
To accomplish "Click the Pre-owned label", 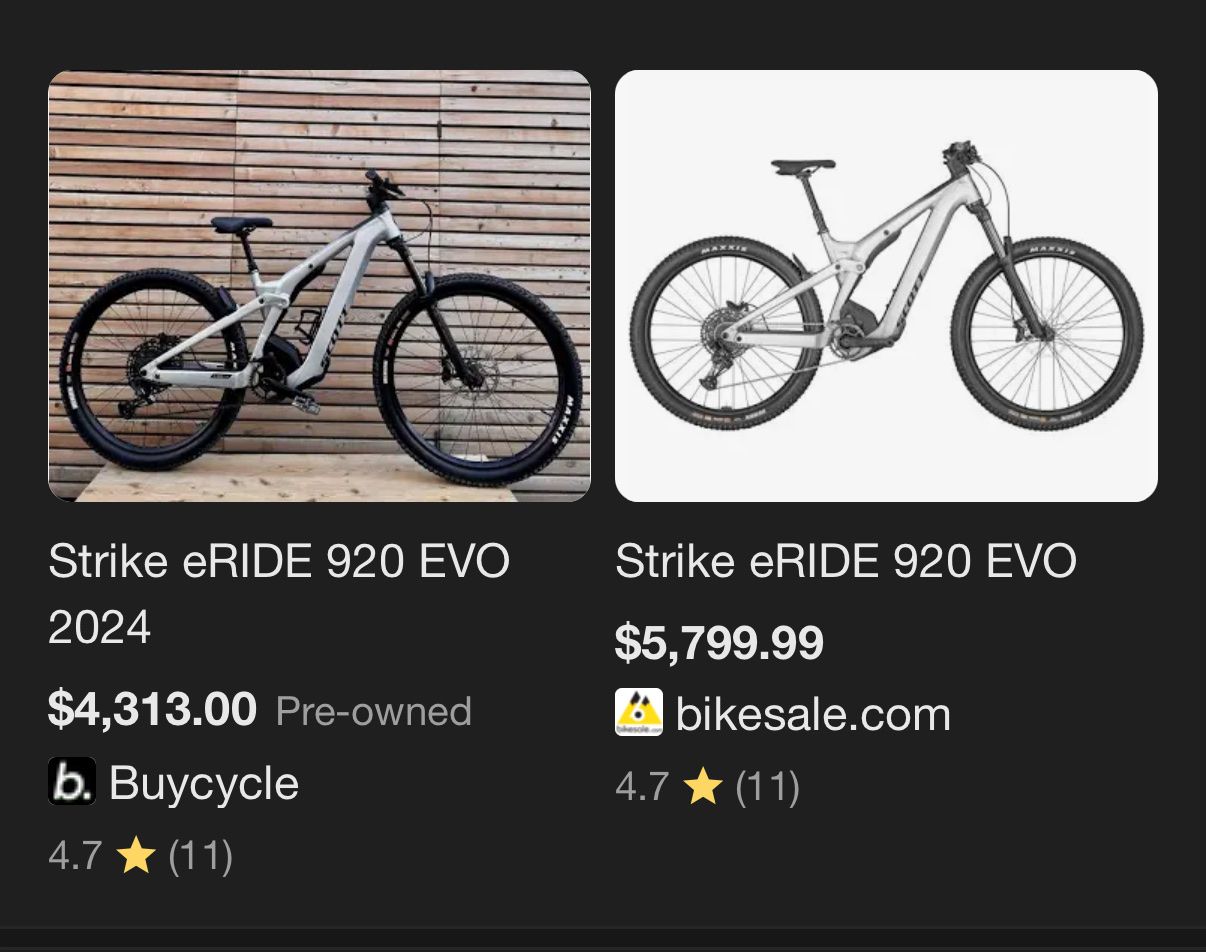I will click(x=373, y=711).
